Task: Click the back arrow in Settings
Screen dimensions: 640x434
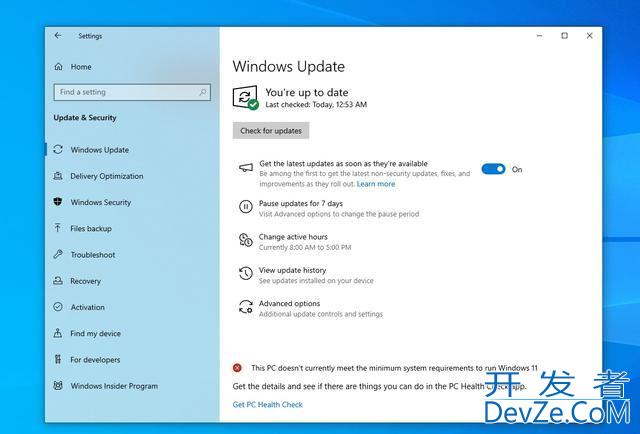Action: [x=58, y=36]
